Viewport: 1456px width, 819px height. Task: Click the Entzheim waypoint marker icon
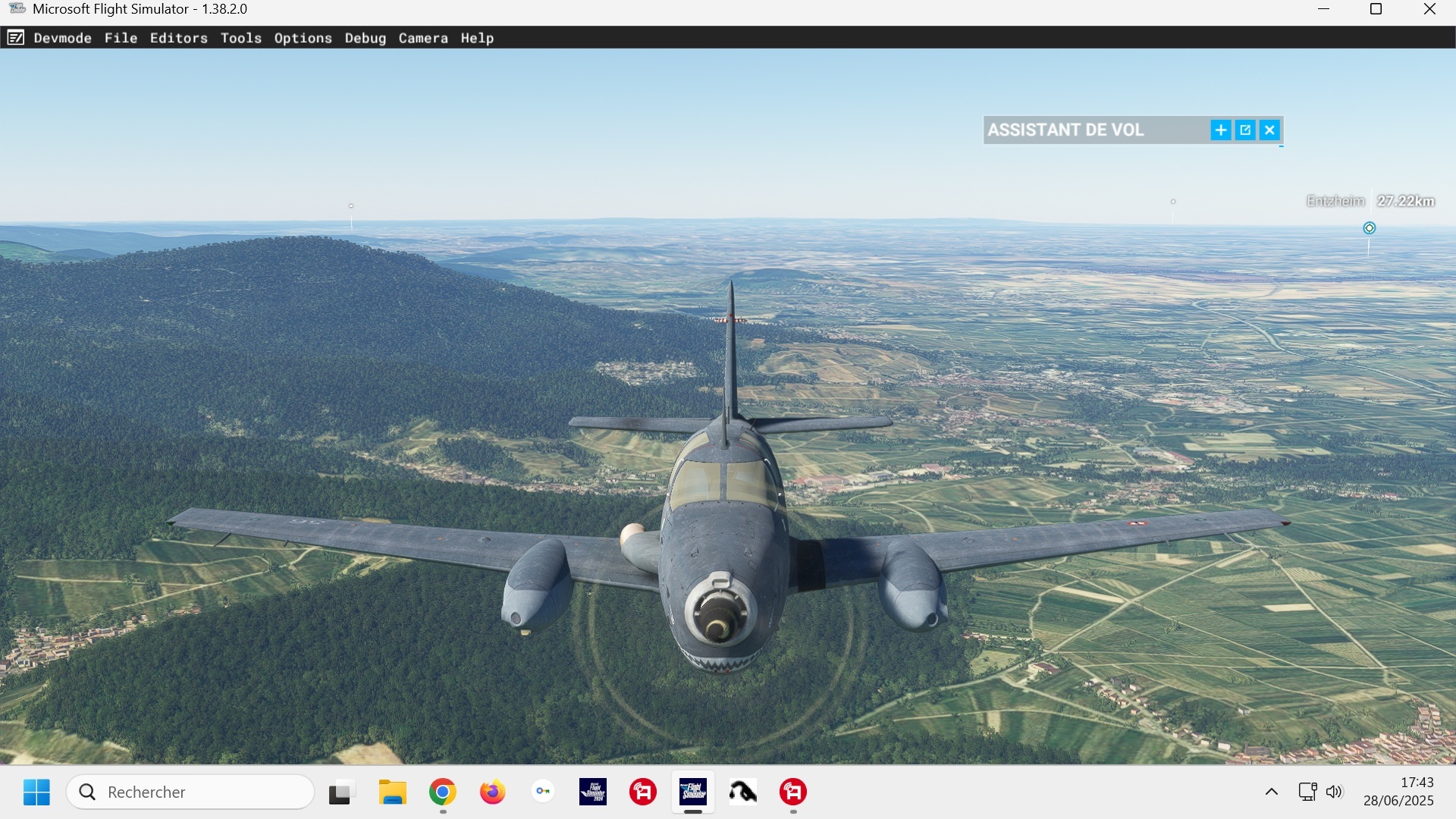click(x=1369, y=228)
